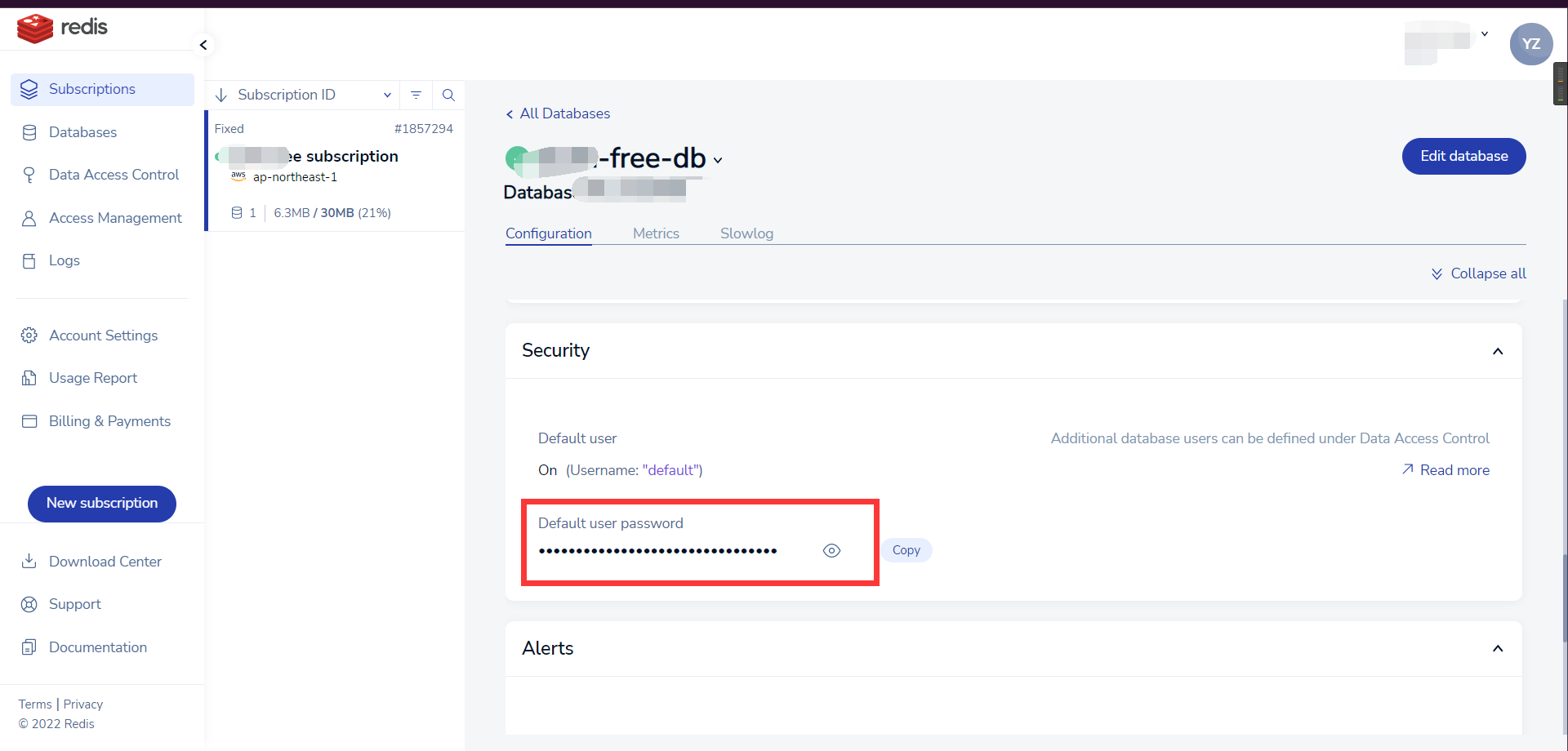Viewport: 1568px width, 751px height.
Task: Click the Redis logo in the sidebar
Action: tap(62, 28)
